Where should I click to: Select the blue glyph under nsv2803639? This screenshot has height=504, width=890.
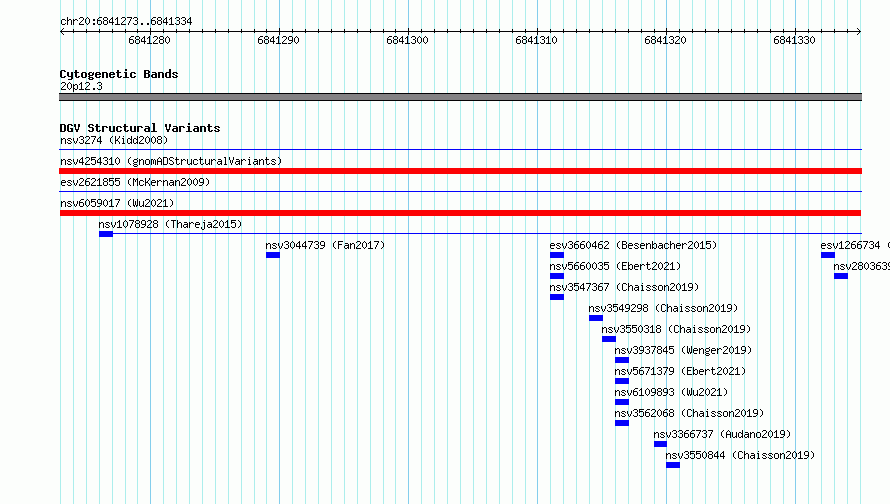[x=841, y=276]
